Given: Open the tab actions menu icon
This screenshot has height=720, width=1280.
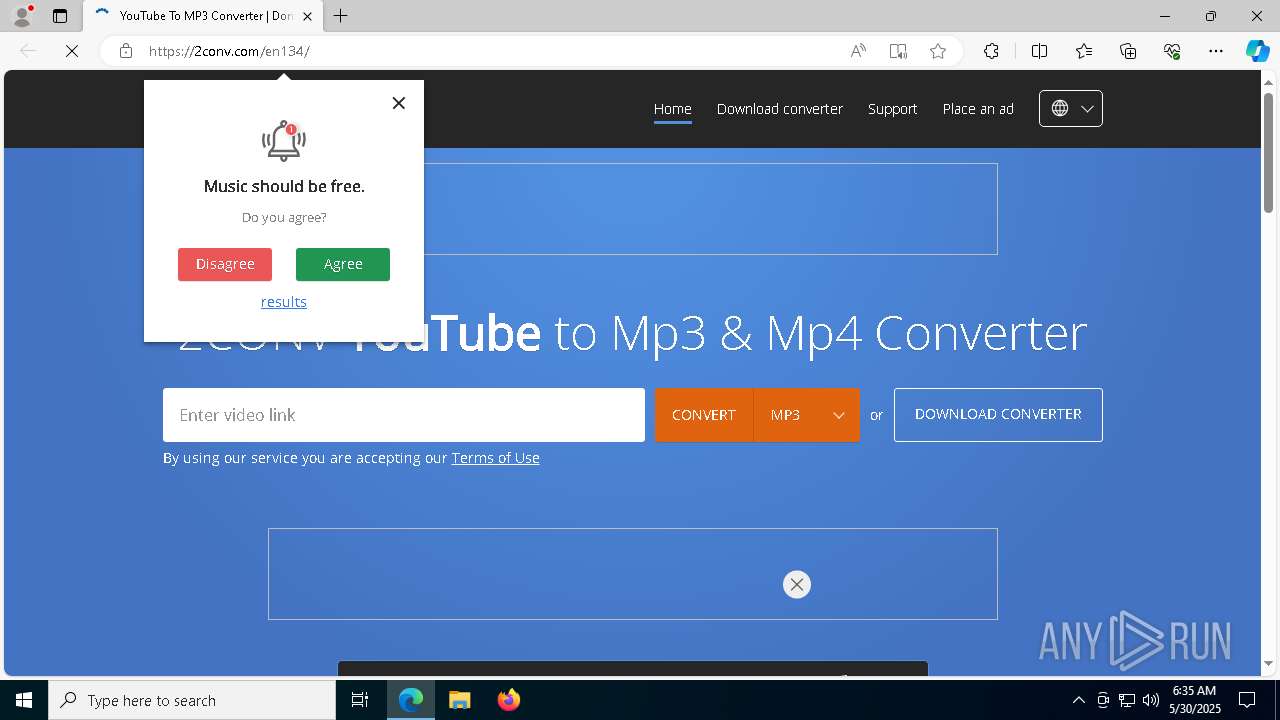Looking at the screenshot, I should (x=60, y=16).
